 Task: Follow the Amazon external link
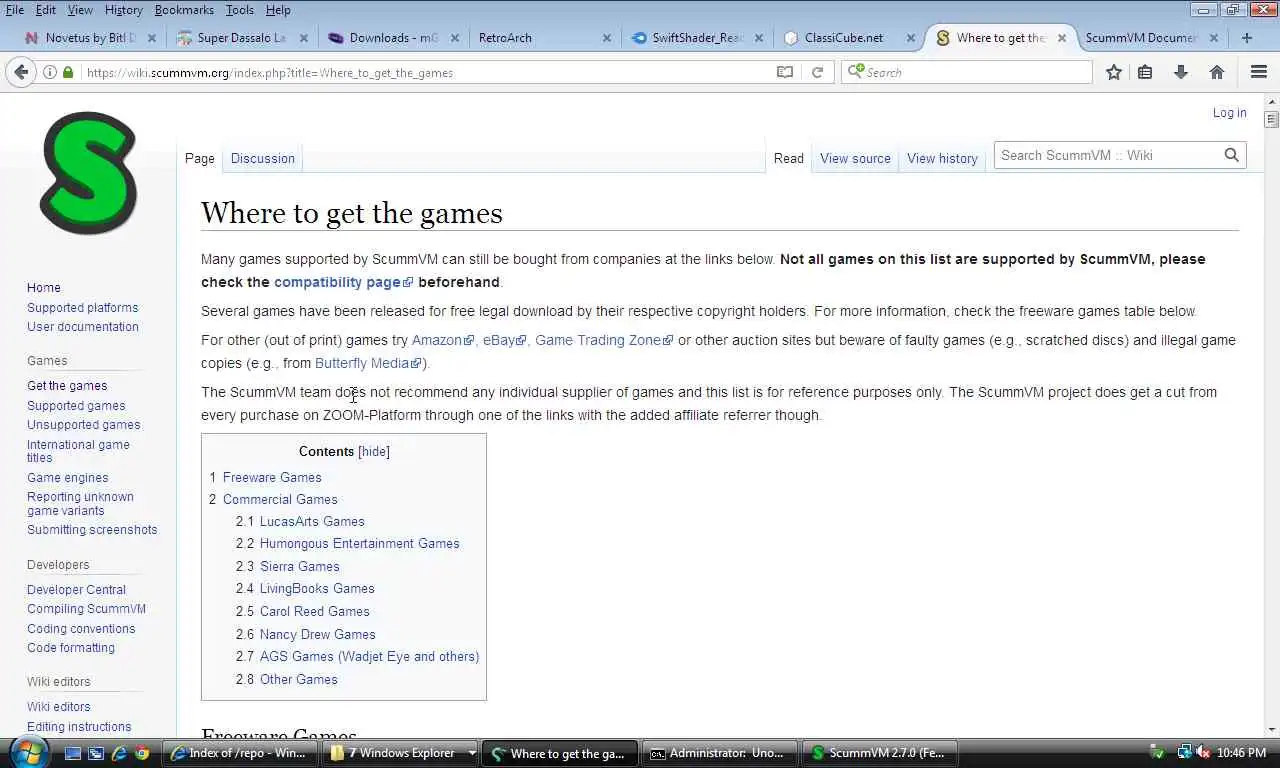pyautogui.click(x=443, y=340)
